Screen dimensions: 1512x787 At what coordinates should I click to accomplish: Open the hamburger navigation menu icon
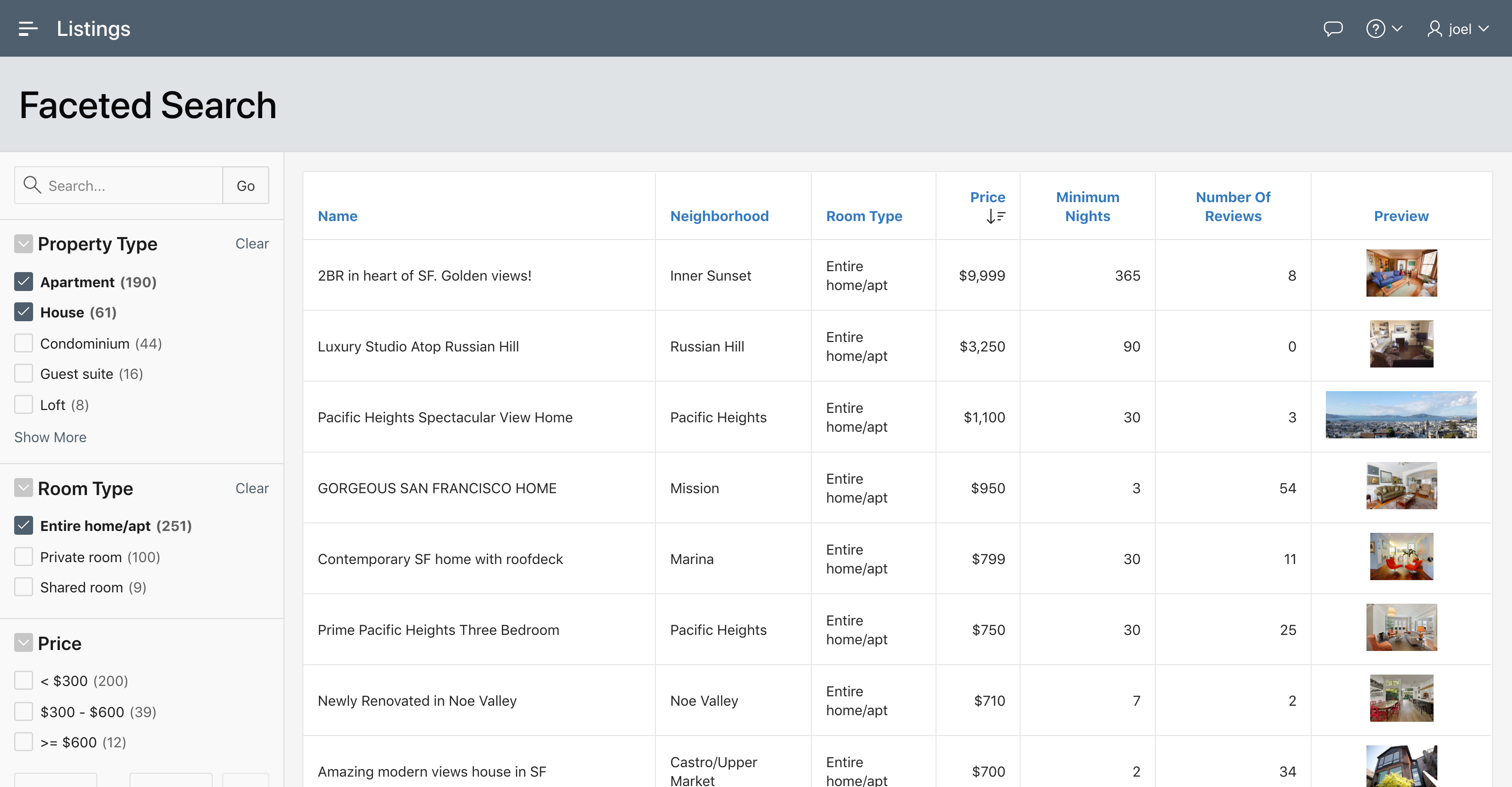coord(27,29)
